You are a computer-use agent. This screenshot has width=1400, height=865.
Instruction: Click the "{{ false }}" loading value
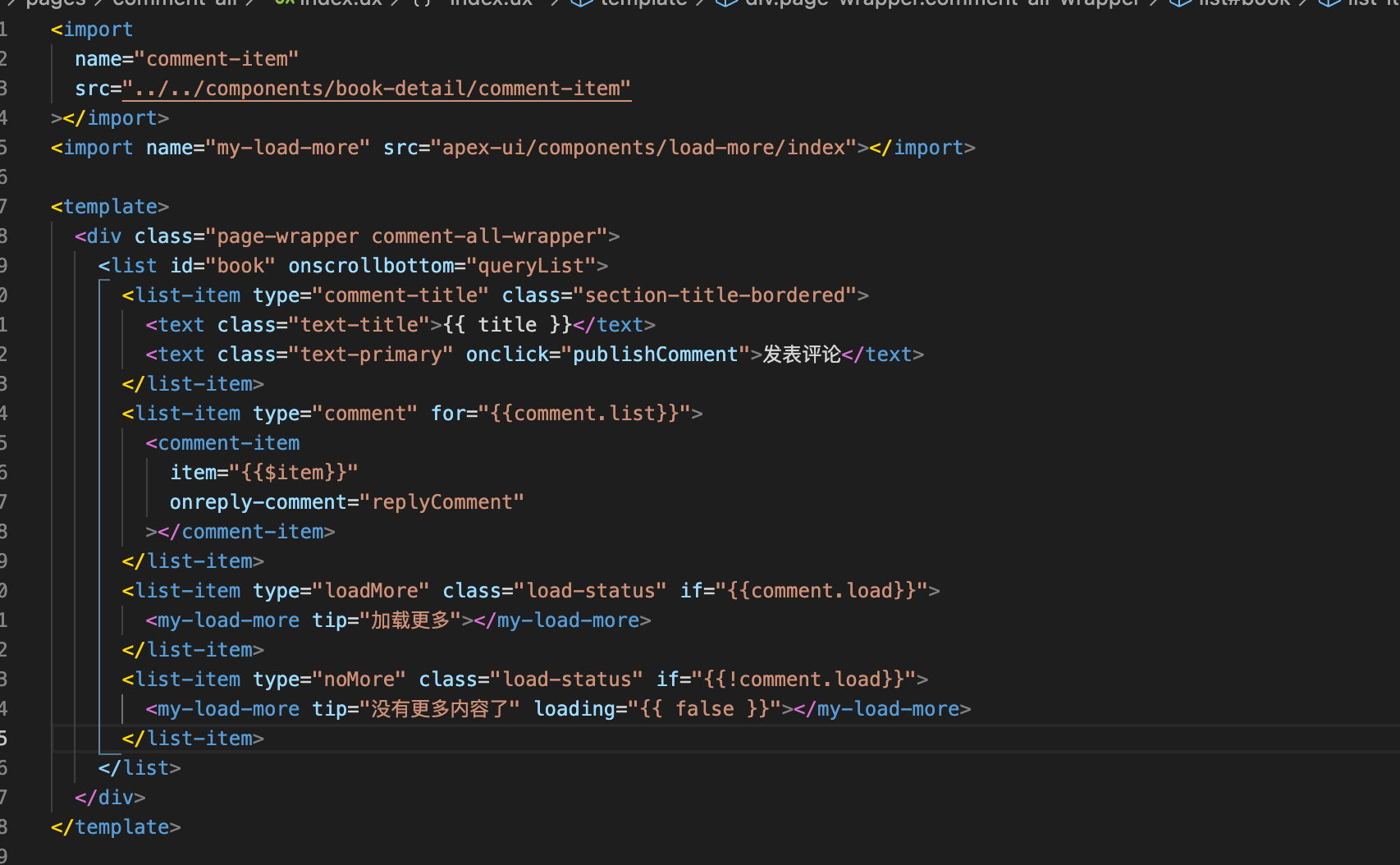coord(705,709)
